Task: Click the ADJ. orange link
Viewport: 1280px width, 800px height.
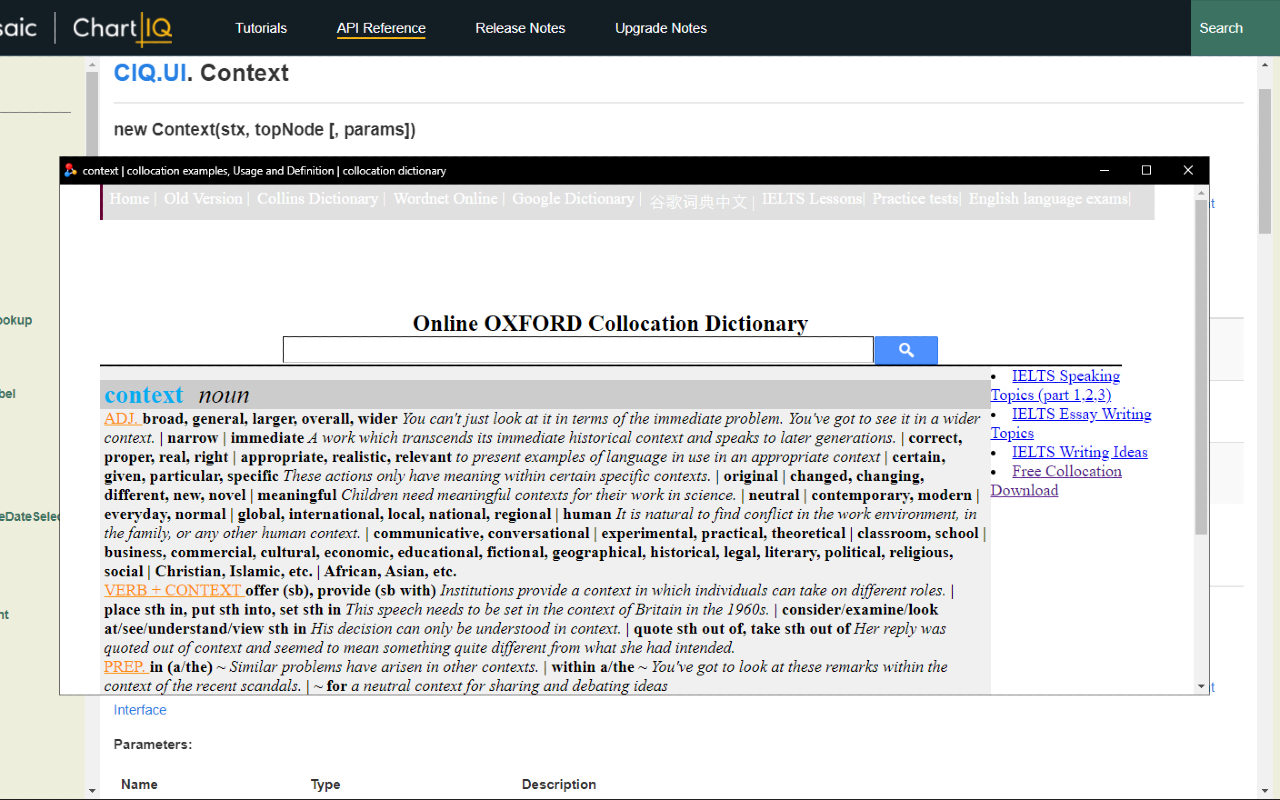Action: click(121, 419)
